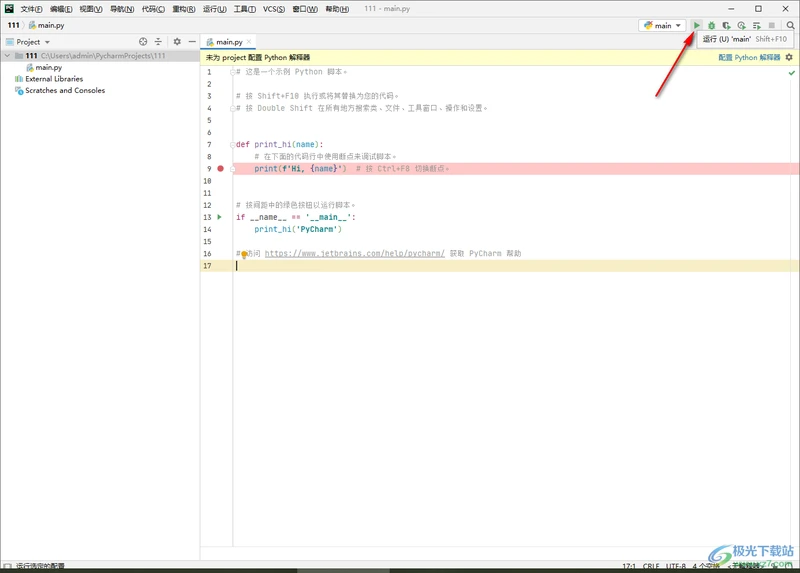Open the 代码(C) menu
The image size is (800, 573).
pyautogui.click(x=153, y=9)
